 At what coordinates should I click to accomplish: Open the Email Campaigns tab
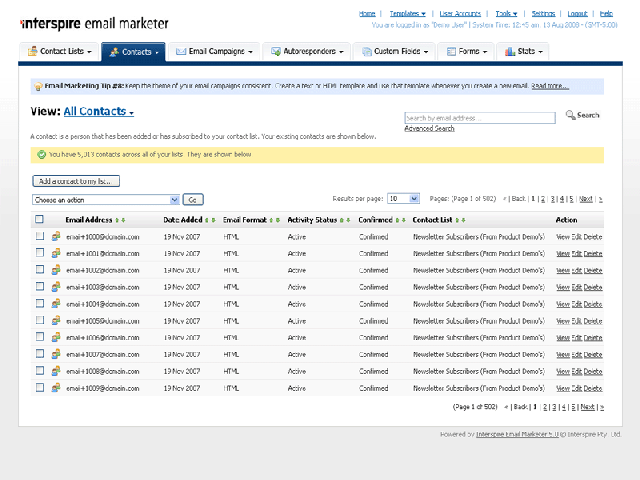(214, 51)
